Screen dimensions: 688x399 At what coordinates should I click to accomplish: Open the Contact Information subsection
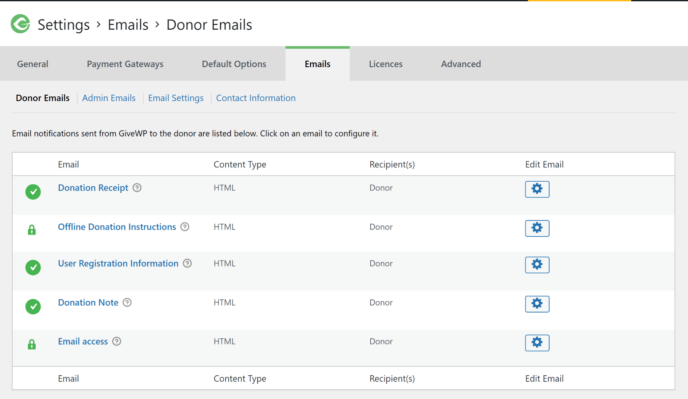coord(256,98)
